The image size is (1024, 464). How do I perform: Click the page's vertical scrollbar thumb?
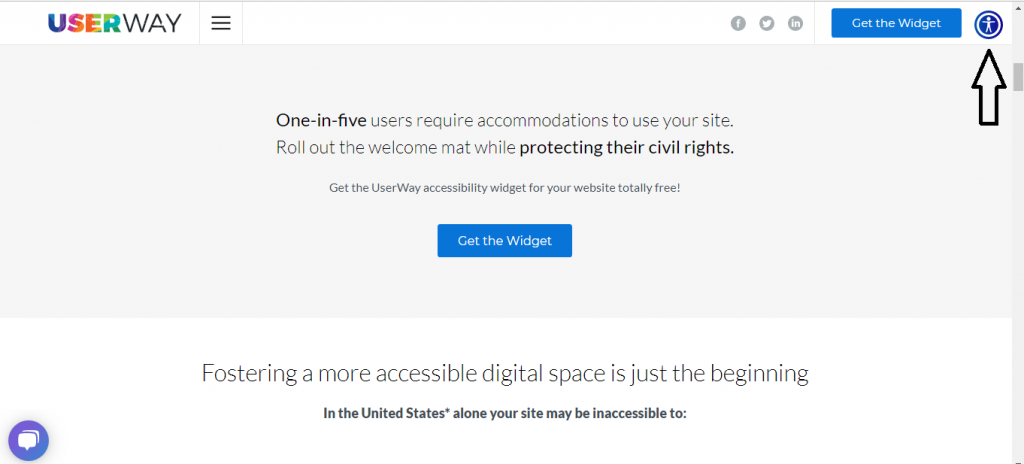tap(1017, 77)
